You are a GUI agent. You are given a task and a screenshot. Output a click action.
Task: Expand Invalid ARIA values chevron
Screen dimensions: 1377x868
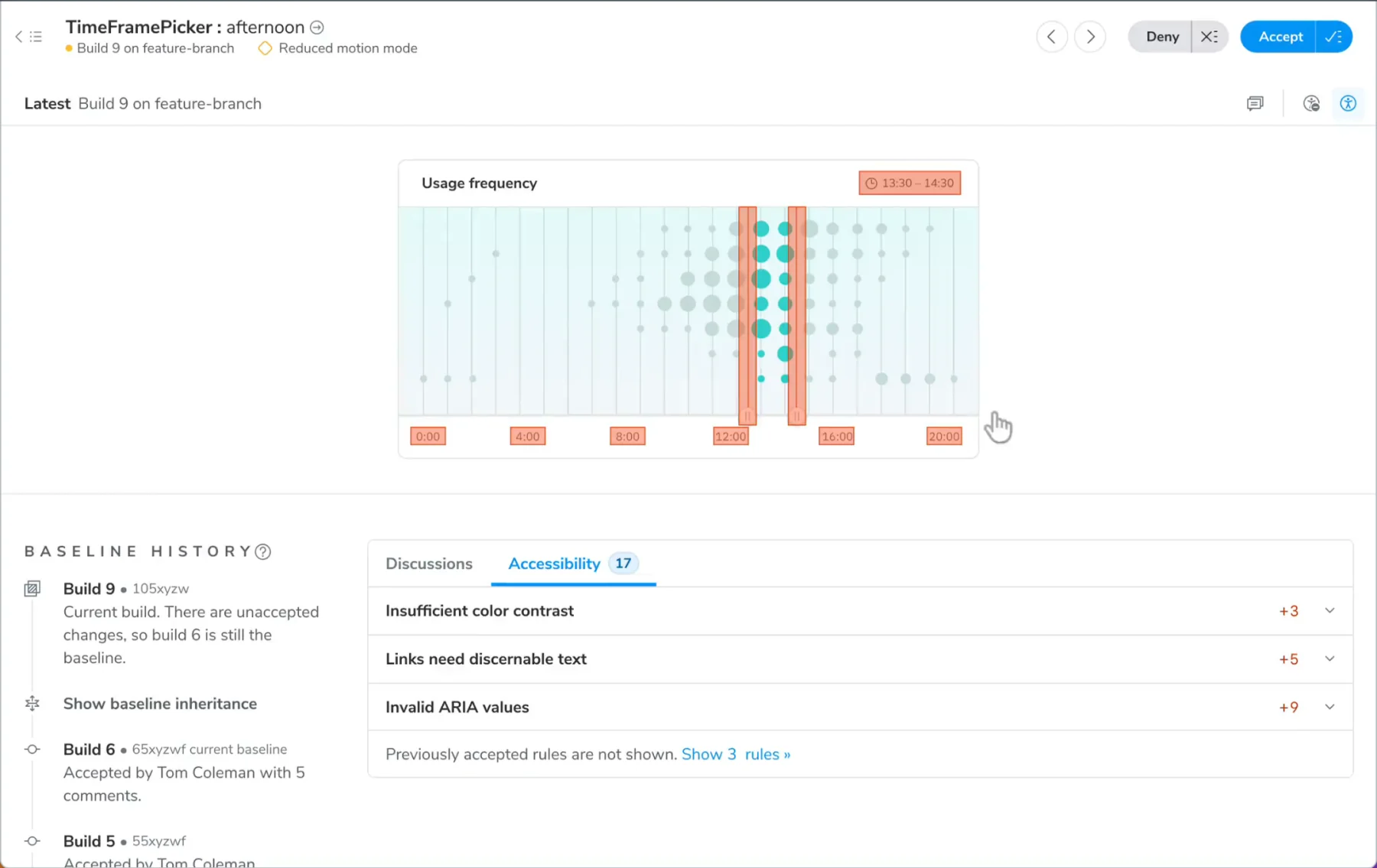(x=1330, y=707)
